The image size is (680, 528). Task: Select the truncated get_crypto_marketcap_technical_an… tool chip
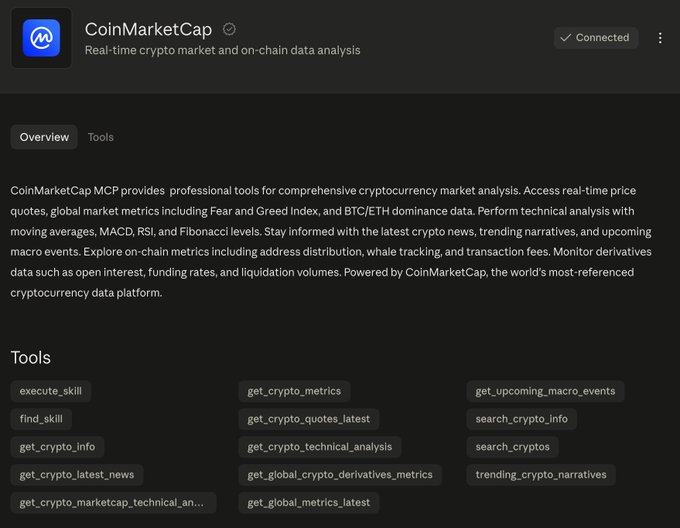pyautogui.click(x=113, y=502)
